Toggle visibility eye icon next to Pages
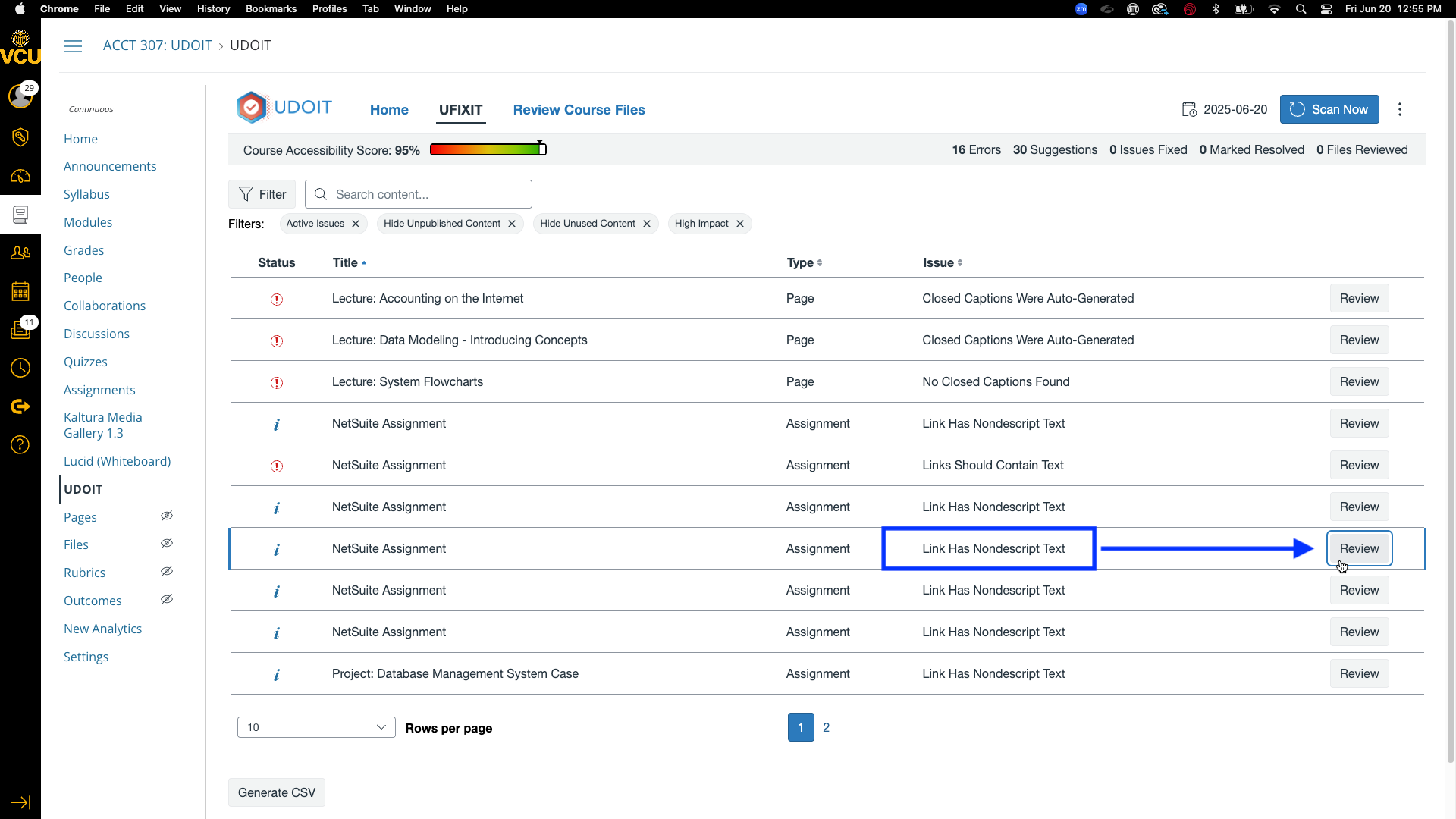This screenshot has width=1456, height=819. (x=167, y=516)
